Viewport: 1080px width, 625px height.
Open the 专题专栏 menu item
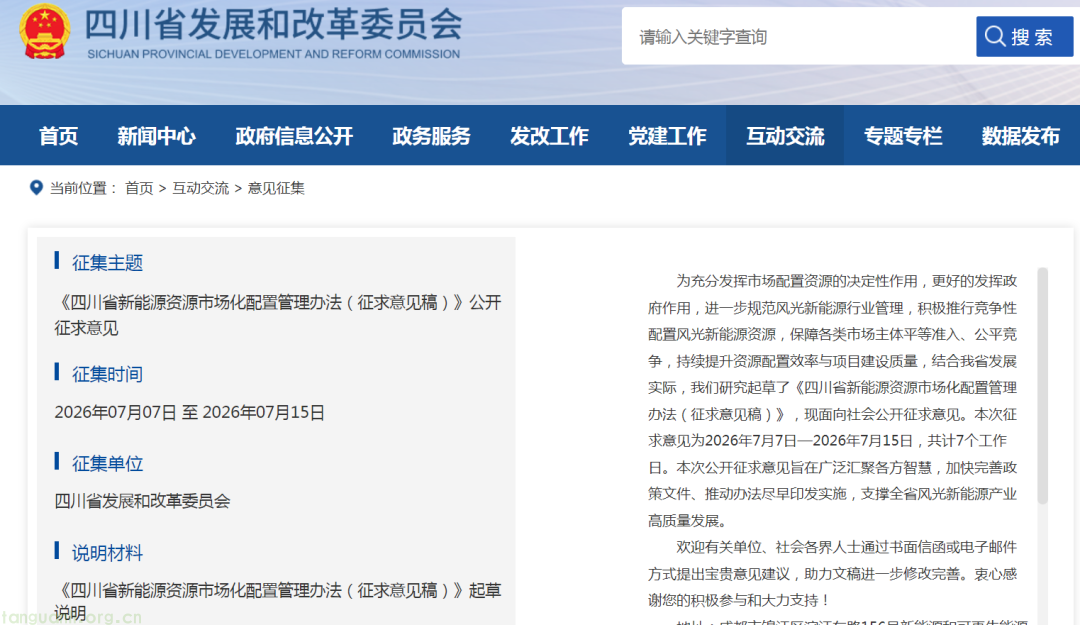click(x=903, y=136)
